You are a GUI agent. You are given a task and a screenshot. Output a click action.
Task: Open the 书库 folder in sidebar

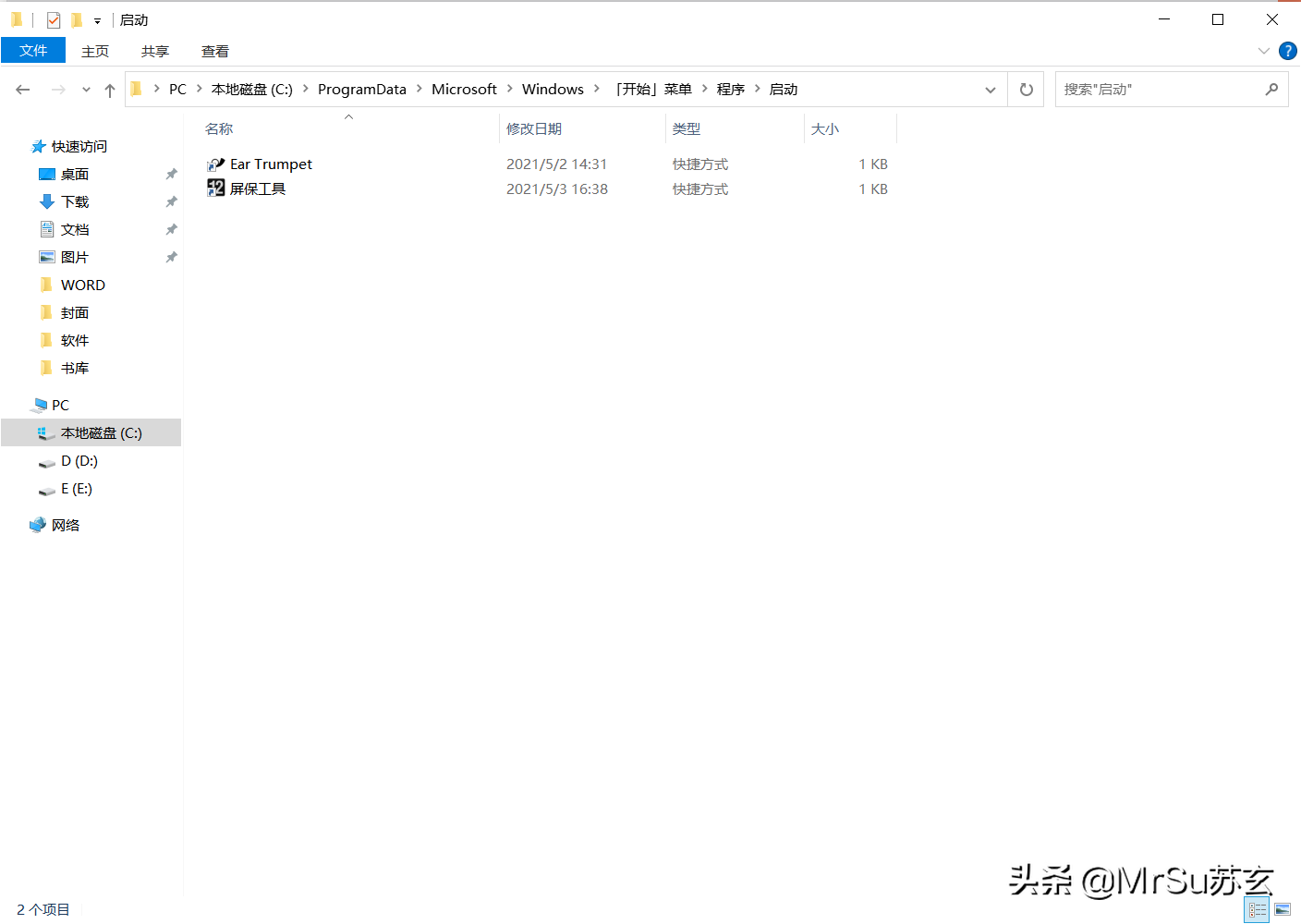[75, 368]
